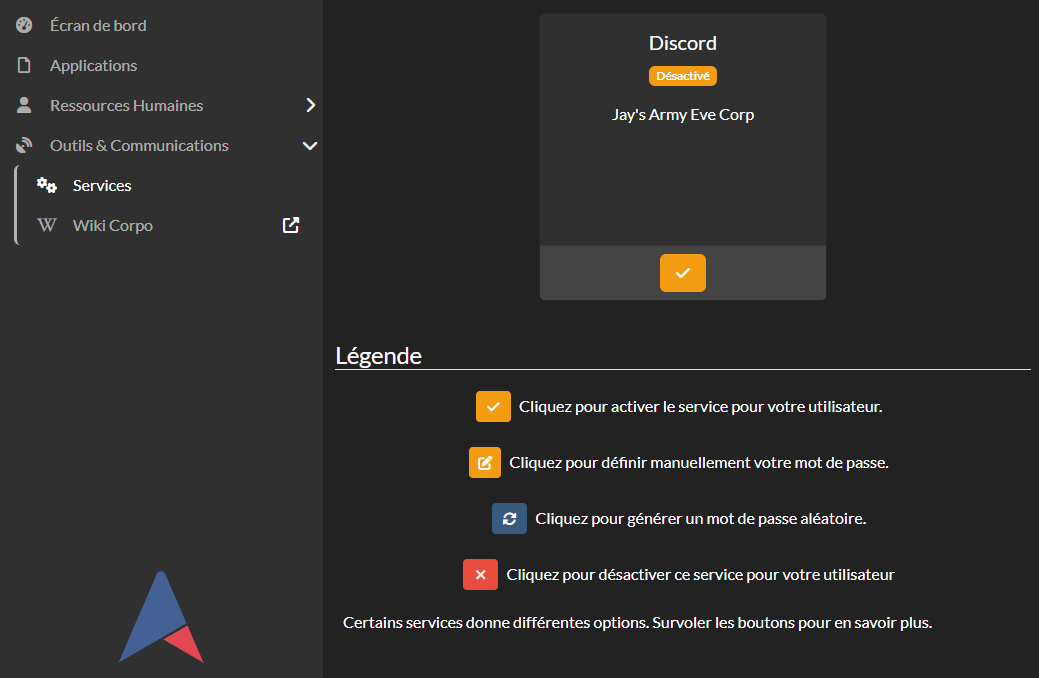Click the text 'Cliquez pour générer un mot de passe aléatoire'
The width and height of the screenshot is (1039, 678).
click(x=700, y=518)
